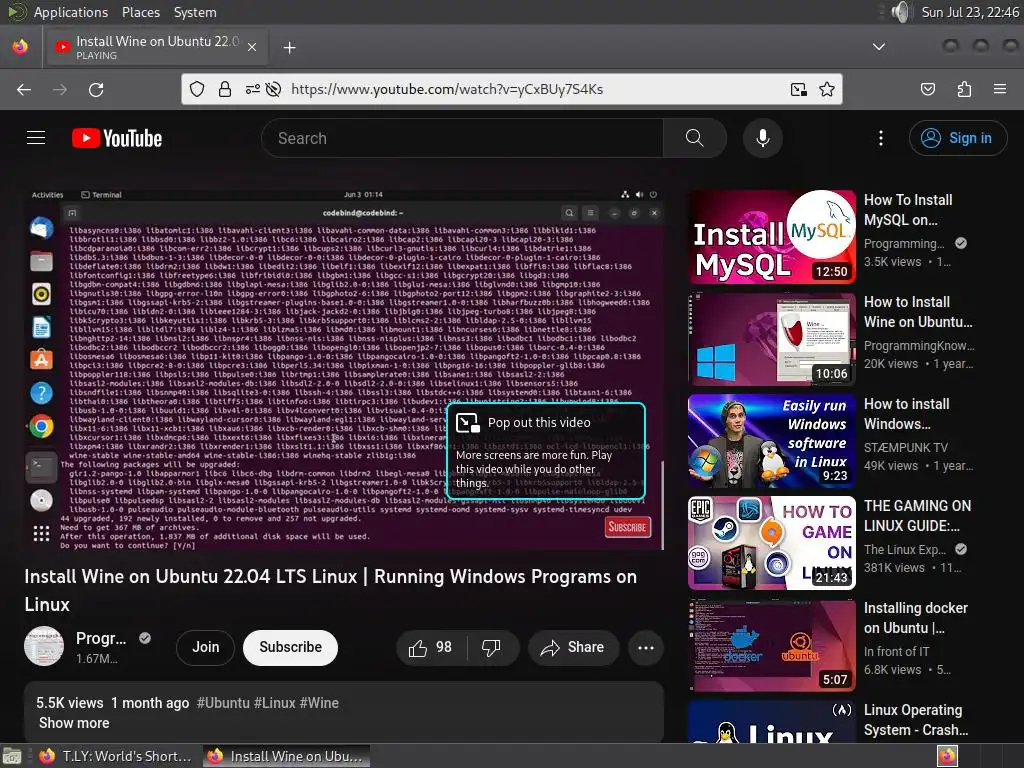Close the Install Wine on Ubuntu tab
This screenshot has width=1024, height=768.
coord(251,47)
